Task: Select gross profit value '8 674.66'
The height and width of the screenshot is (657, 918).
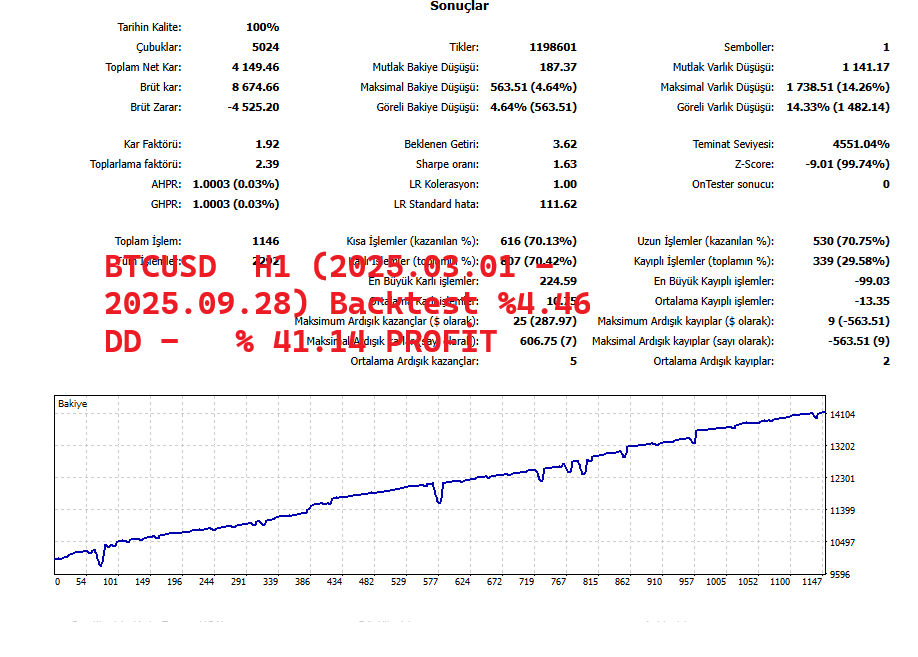Action: click(x=255, y=87)
